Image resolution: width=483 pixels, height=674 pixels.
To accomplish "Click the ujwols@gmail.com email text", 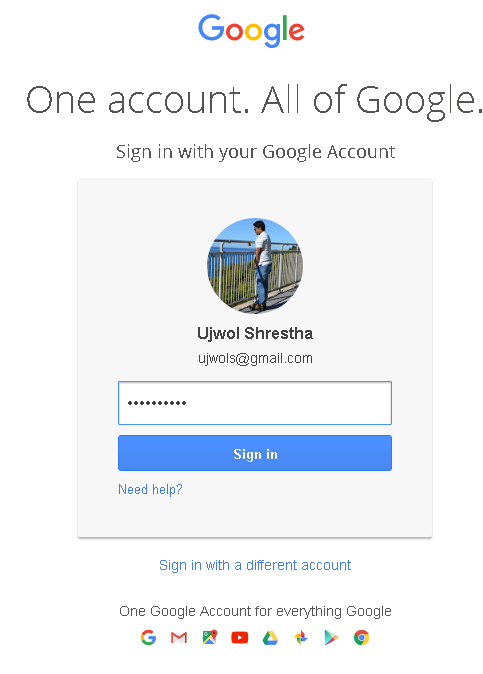I will 255,358.
